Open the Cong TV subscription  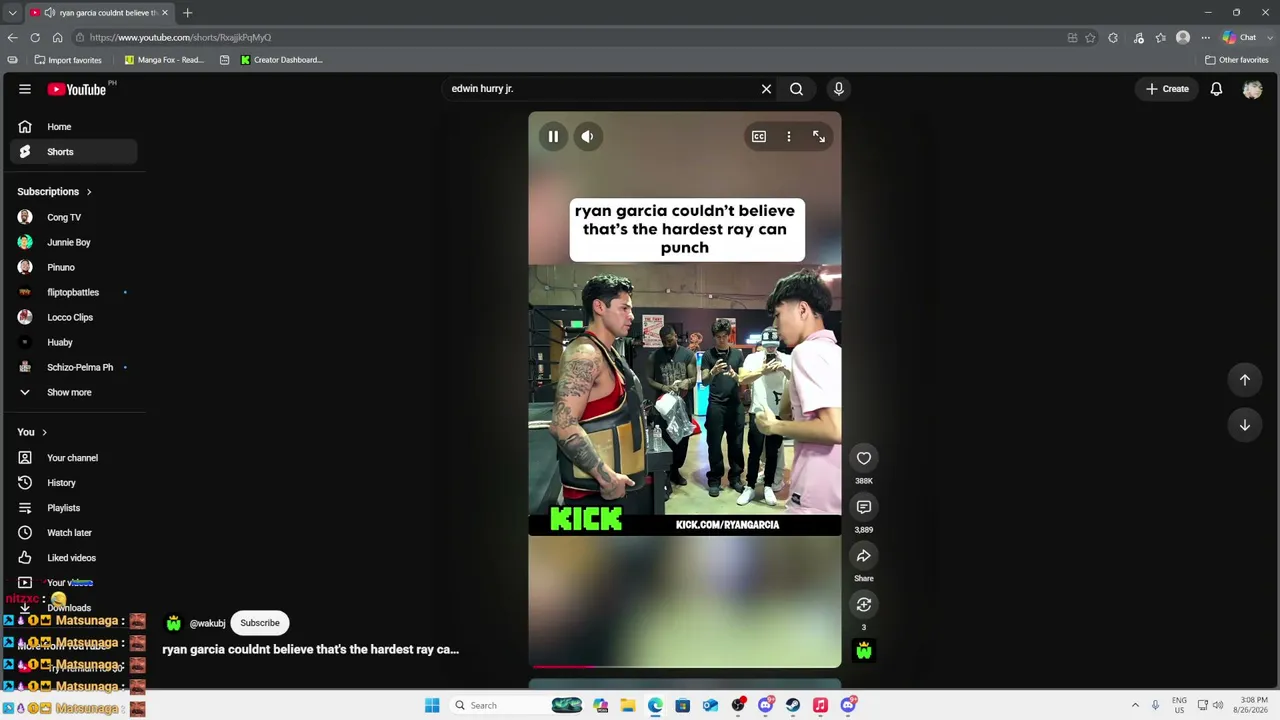[73, 217]
